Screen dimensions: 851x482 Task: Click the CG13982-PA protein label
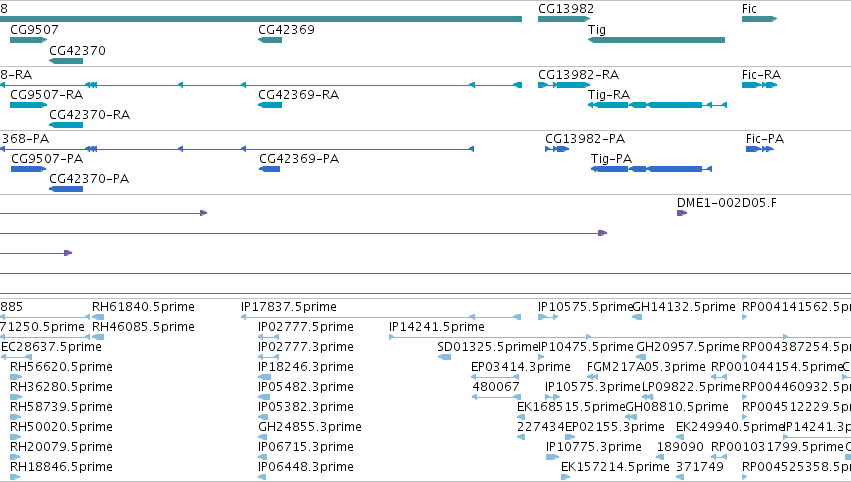tap(585, 138)
